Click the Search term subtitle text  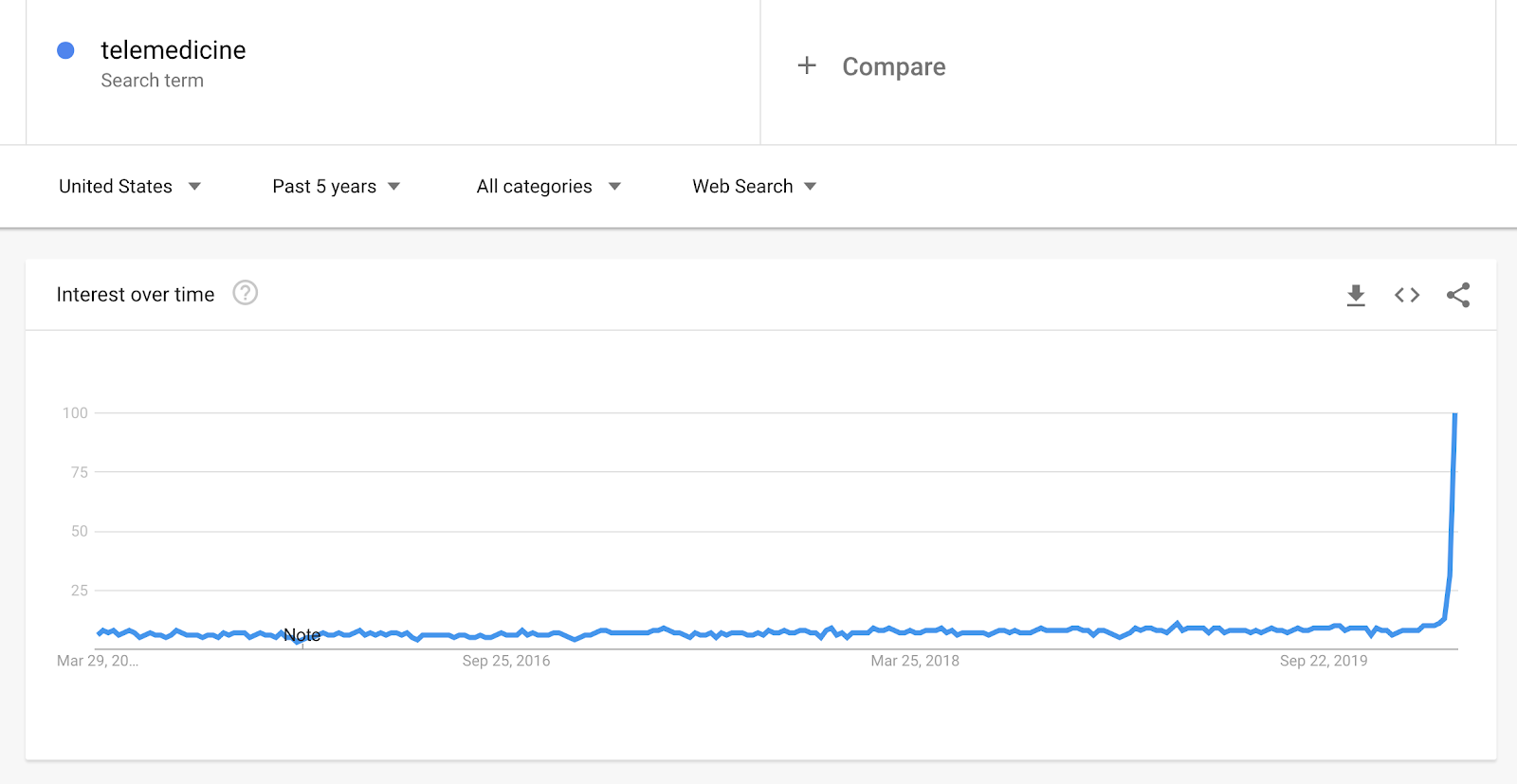point(153,81)
